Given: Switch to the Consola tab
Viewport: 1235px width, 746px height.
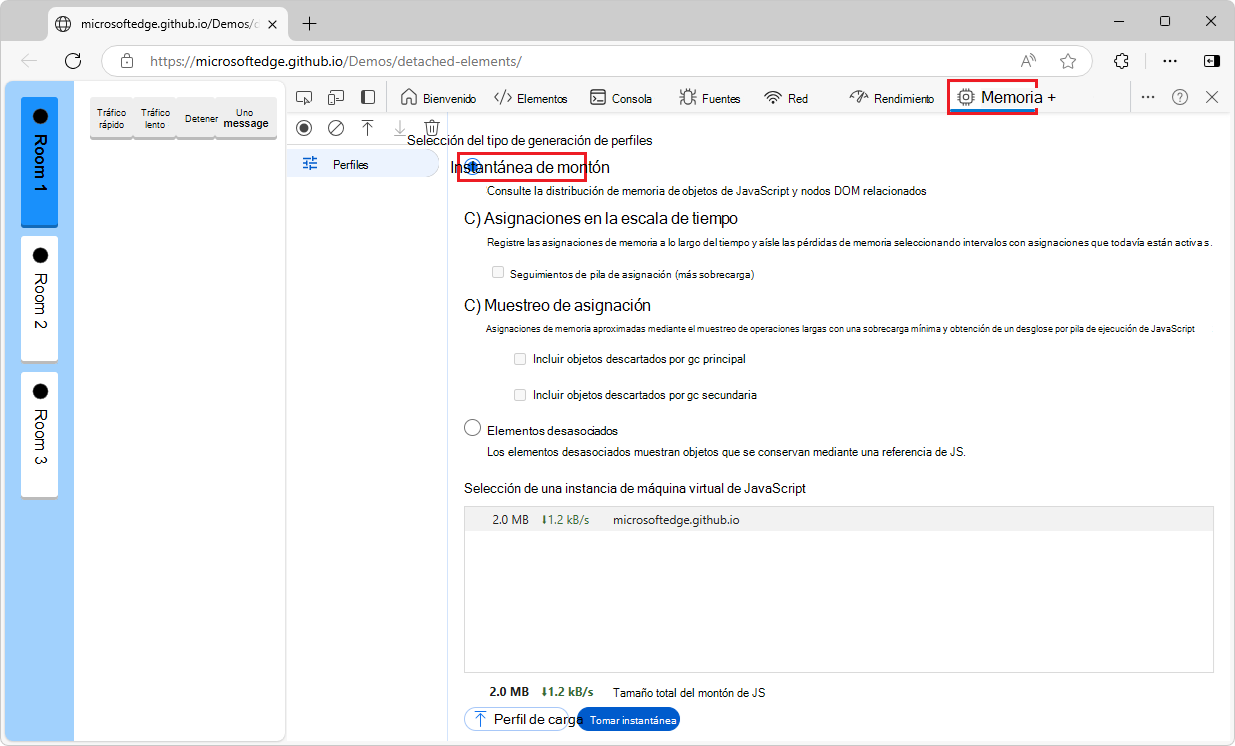Looking at the screenshot, I should [620, 98].
